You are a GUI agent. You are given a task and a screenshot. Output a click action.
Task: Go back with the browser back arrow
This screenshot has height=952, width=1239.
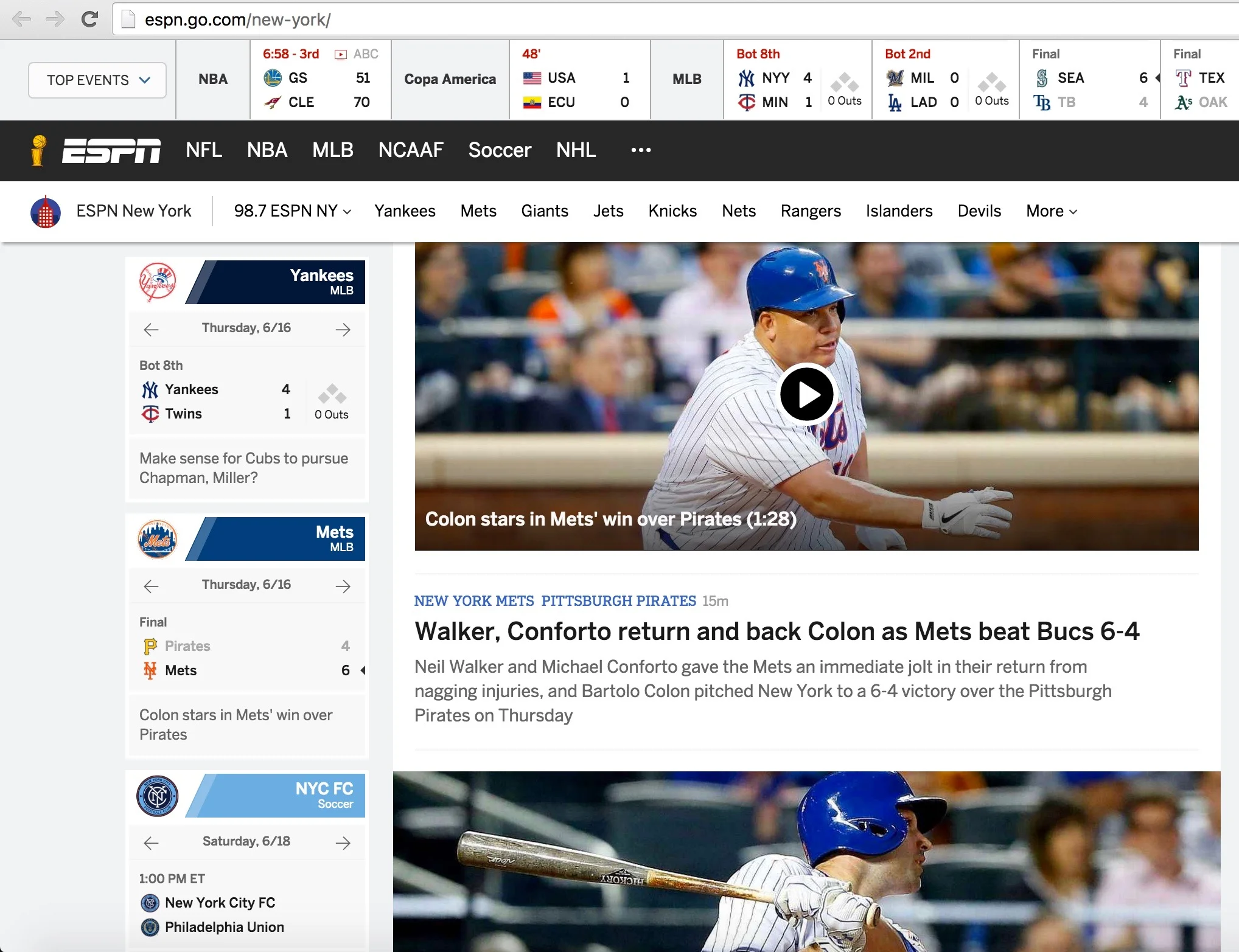tap(22, 19)
